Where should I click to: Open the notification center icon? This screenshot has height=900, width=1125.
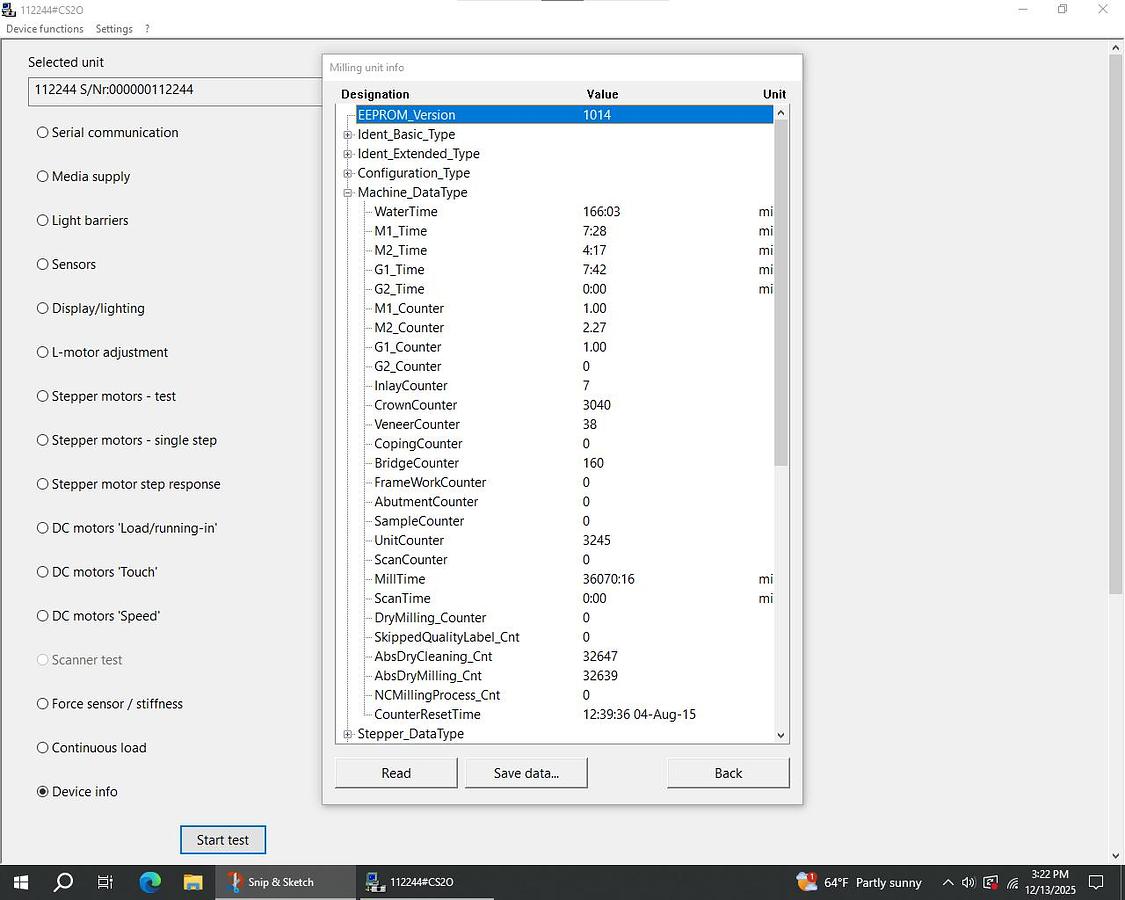1096,882
